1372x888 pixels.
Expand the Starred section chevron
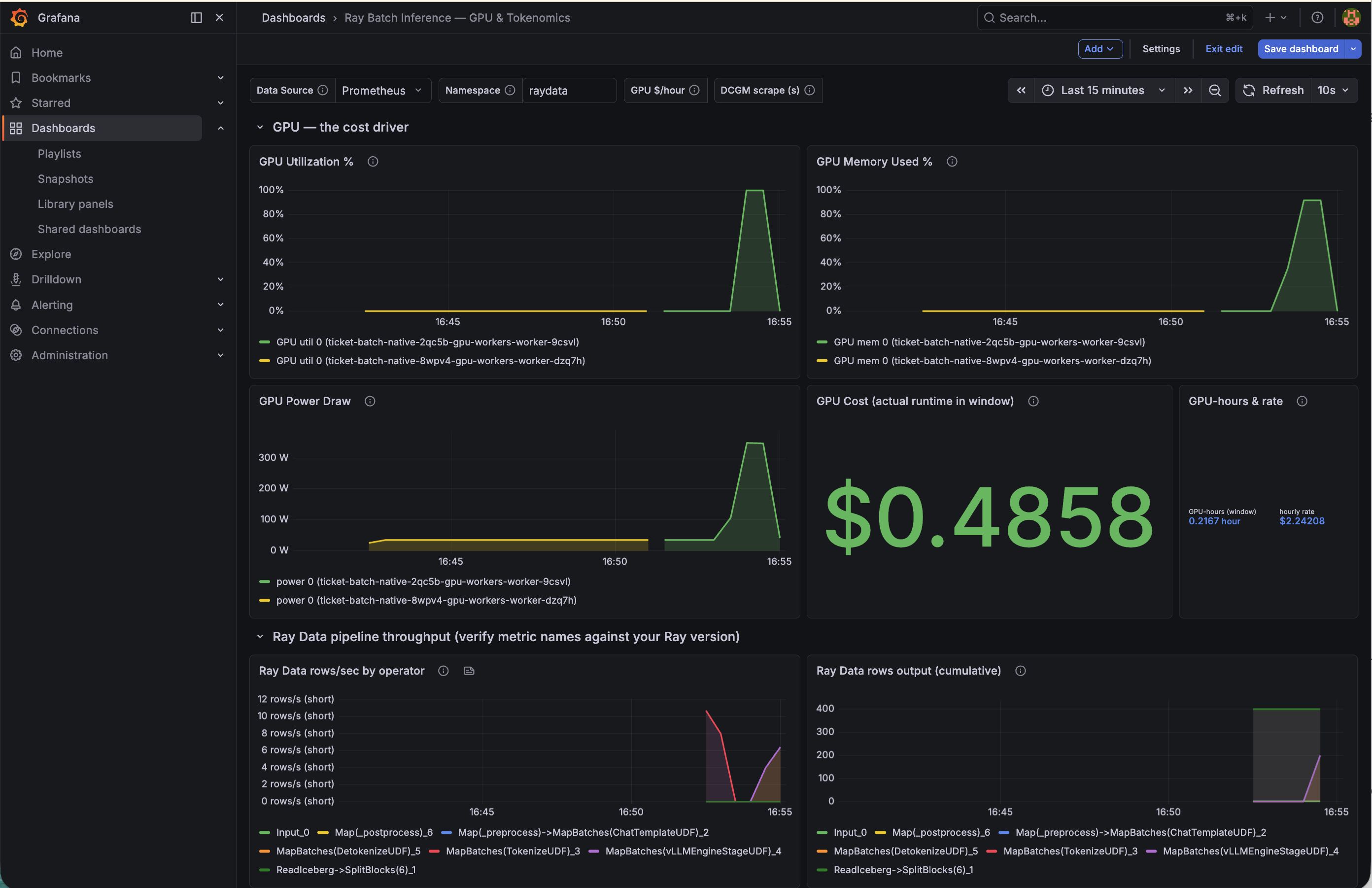220,103
